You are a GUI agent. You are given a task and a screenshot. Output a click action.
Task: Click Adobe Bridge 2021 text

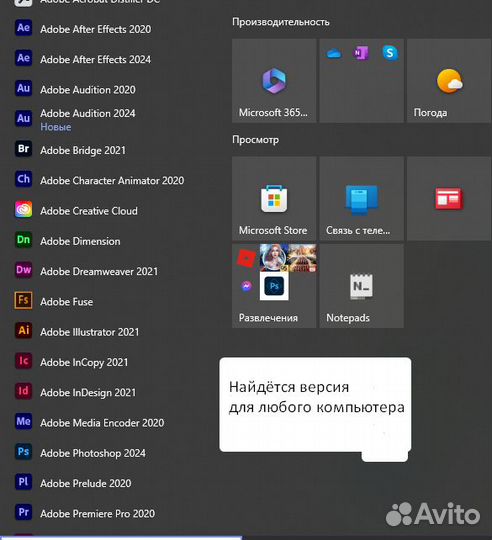coord(83,150)
